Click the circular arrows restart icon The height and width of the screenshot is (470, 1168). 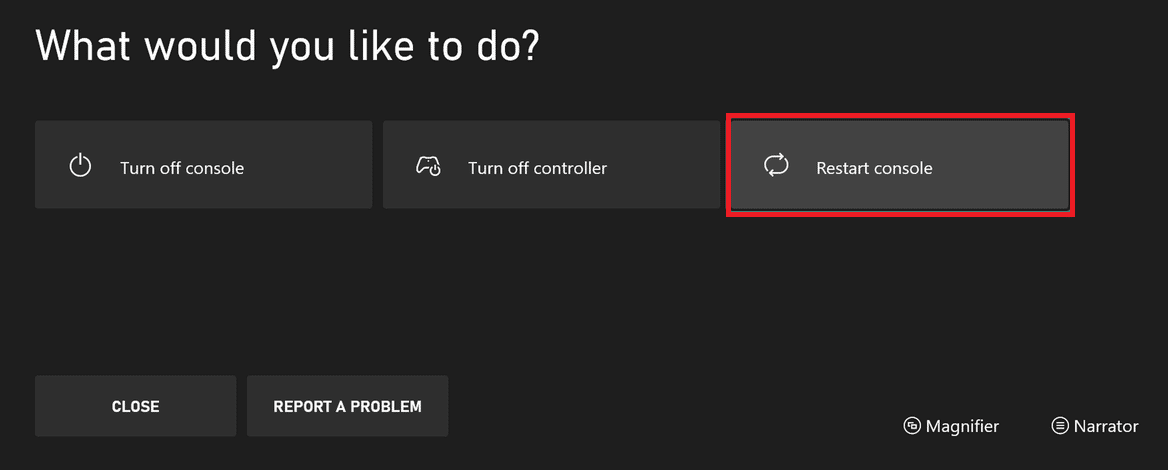776,166
